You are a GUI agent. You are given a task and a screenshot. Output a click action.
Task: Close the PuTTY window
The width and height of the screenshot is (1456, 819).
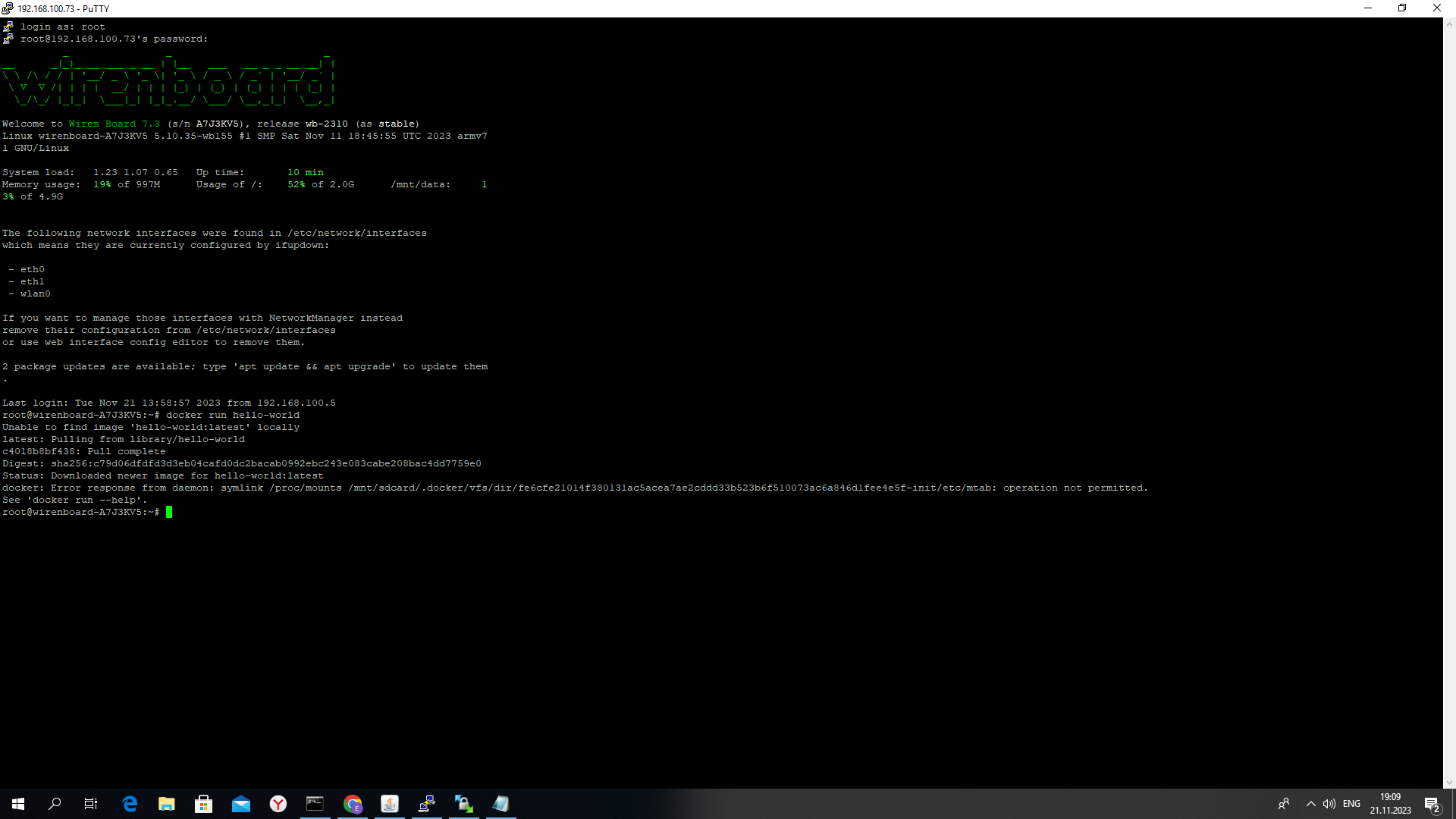tap(1437, 8)
